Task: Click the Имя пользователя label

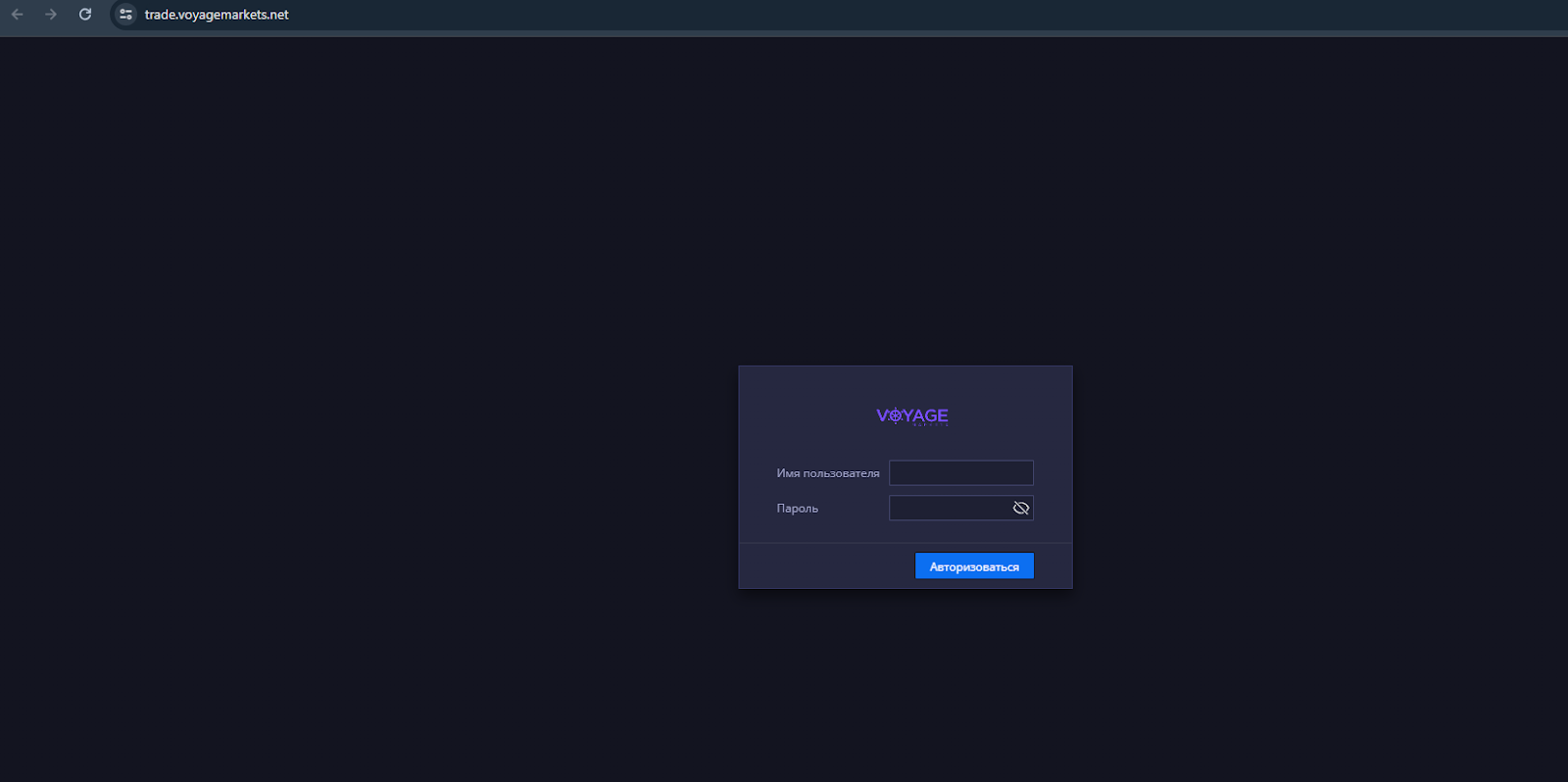Action: (828, 473)
